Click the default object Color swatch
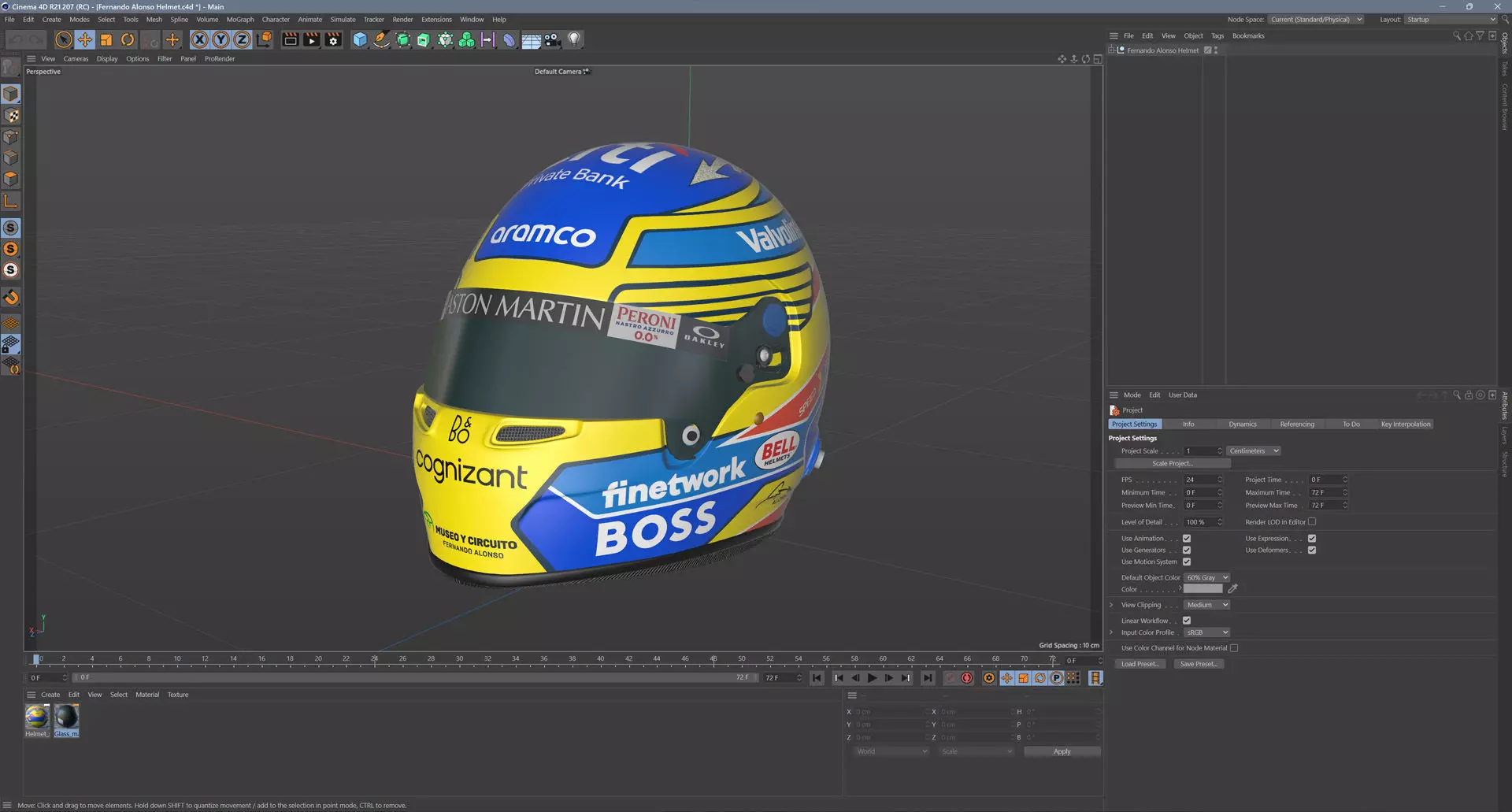 point(1203,589)
